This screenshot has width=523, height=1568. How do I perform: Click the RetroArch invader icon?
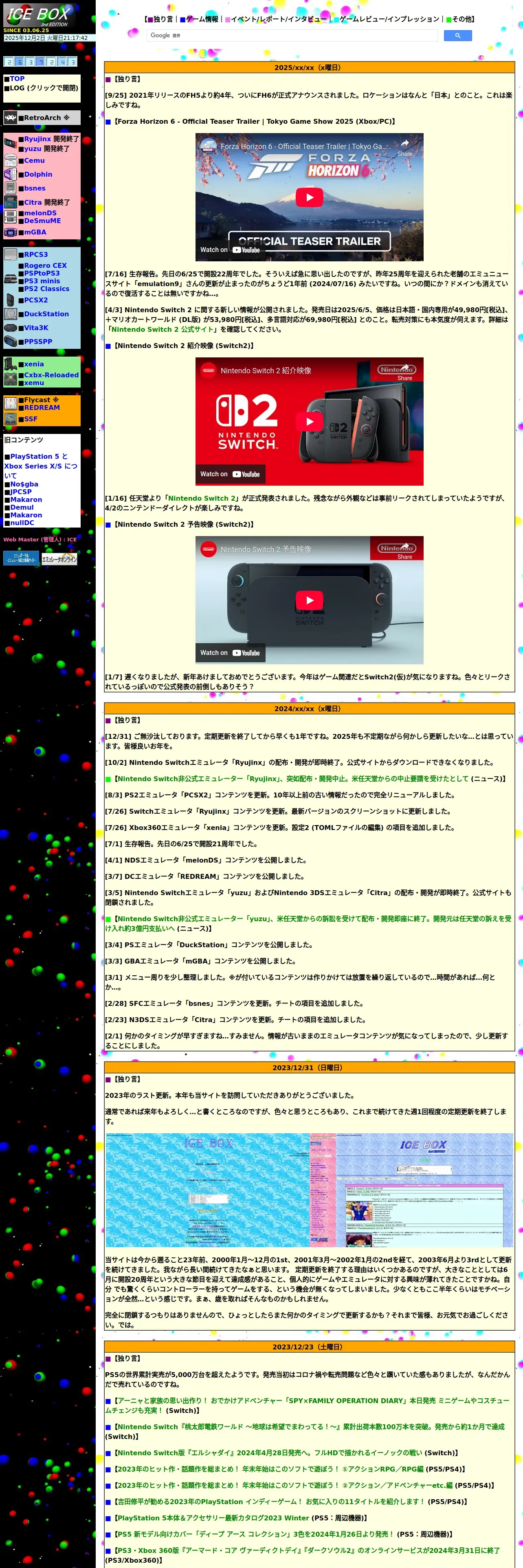10,118
